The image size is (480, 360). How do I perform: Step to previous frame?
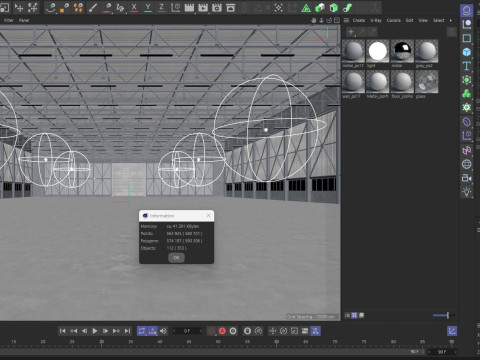[84, 331]
